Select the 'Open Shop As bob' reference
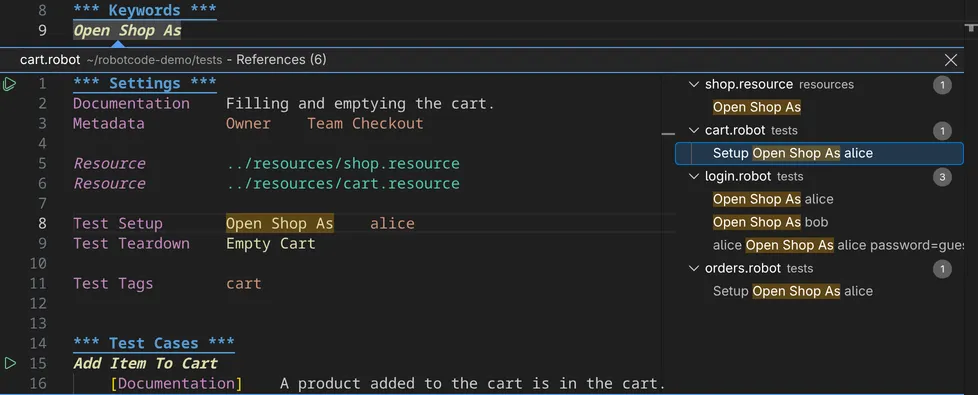This screenshot has width=978, height=395. click(x=770, y=222)
